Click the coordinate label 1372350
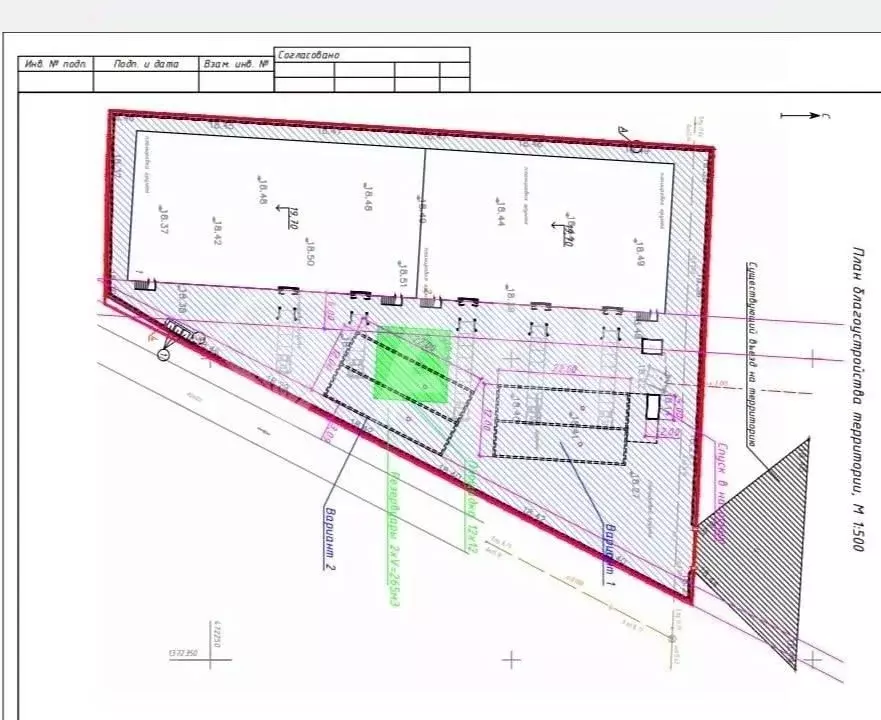The height and width of the screenshot is (720, 881). (x=183, y=654)
